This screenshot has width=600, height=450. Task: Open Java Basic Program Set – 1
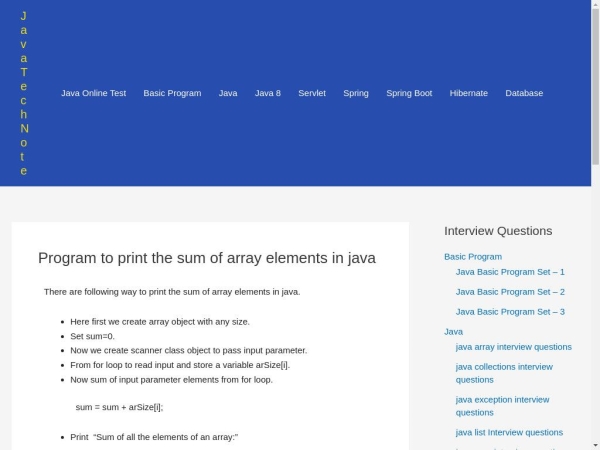(x=510, y=272)
